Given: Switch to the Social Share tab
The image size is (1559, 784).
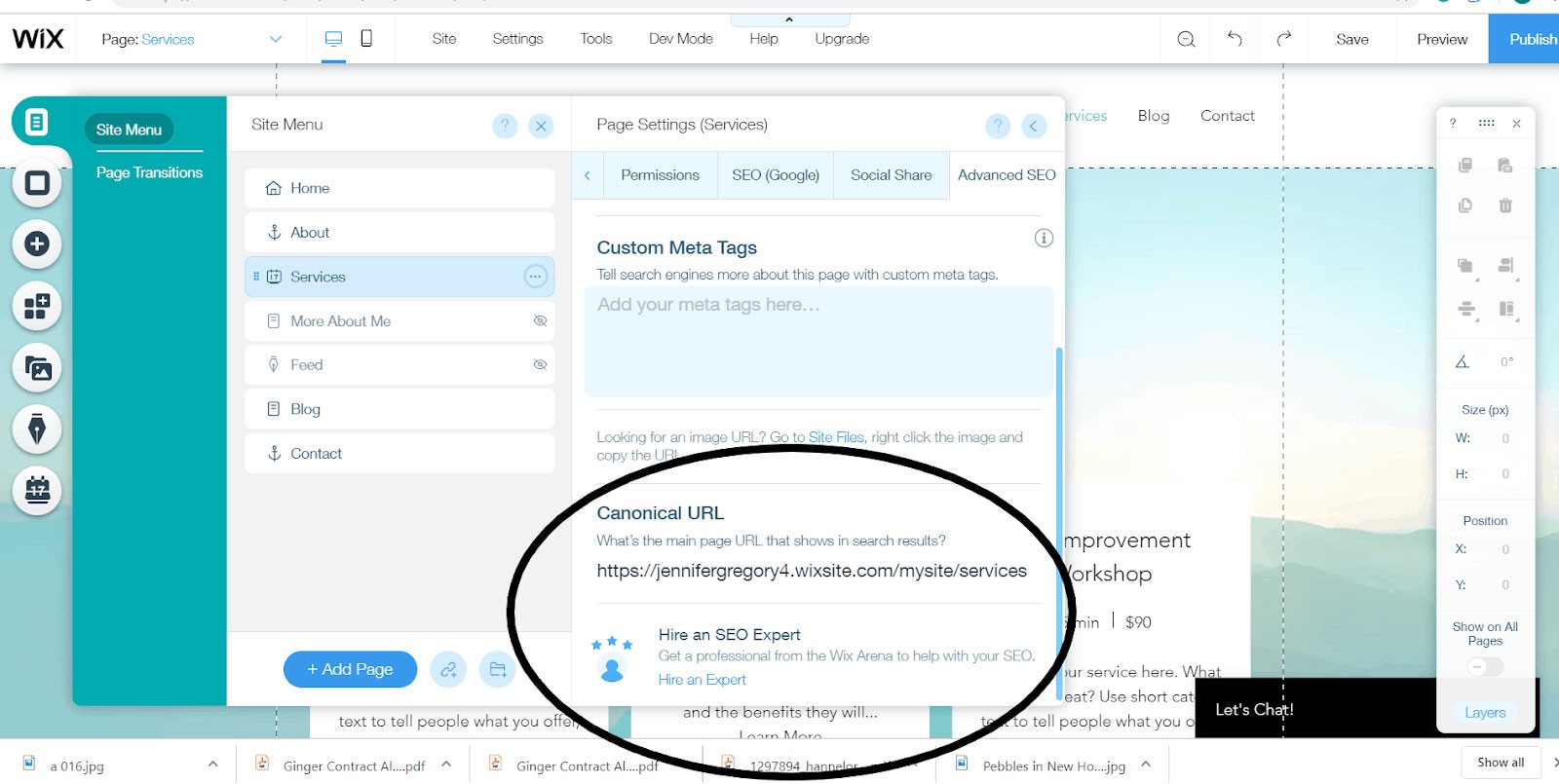Looking at the screenshot, I should click(891, 175).
